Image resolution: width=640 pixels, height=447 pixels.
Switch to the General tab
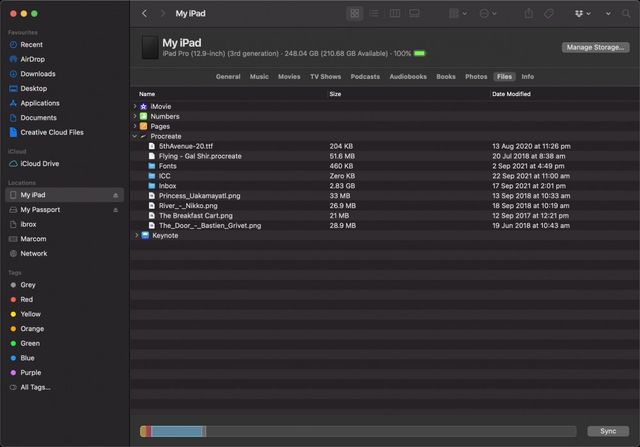228,77
